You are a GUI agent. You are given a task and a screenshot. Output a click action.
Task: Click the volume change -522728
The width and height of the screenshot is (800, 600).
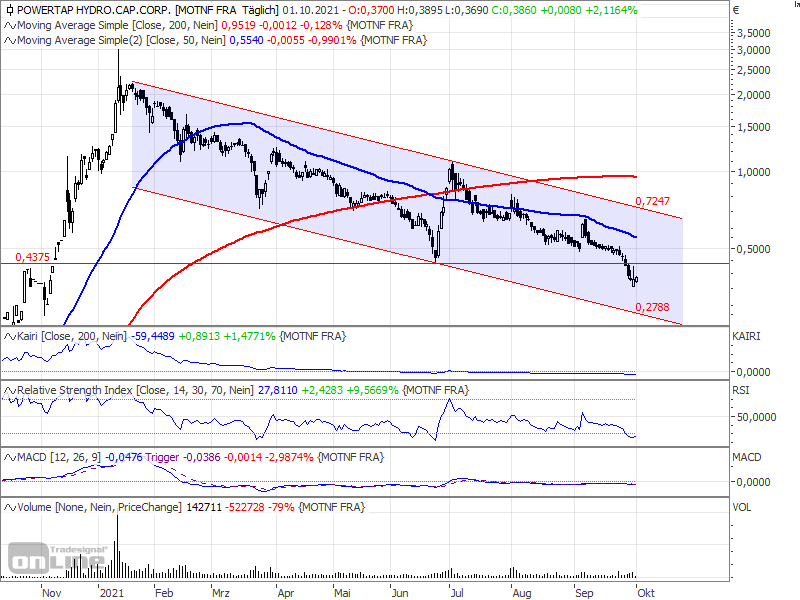[x=246, y=507]
